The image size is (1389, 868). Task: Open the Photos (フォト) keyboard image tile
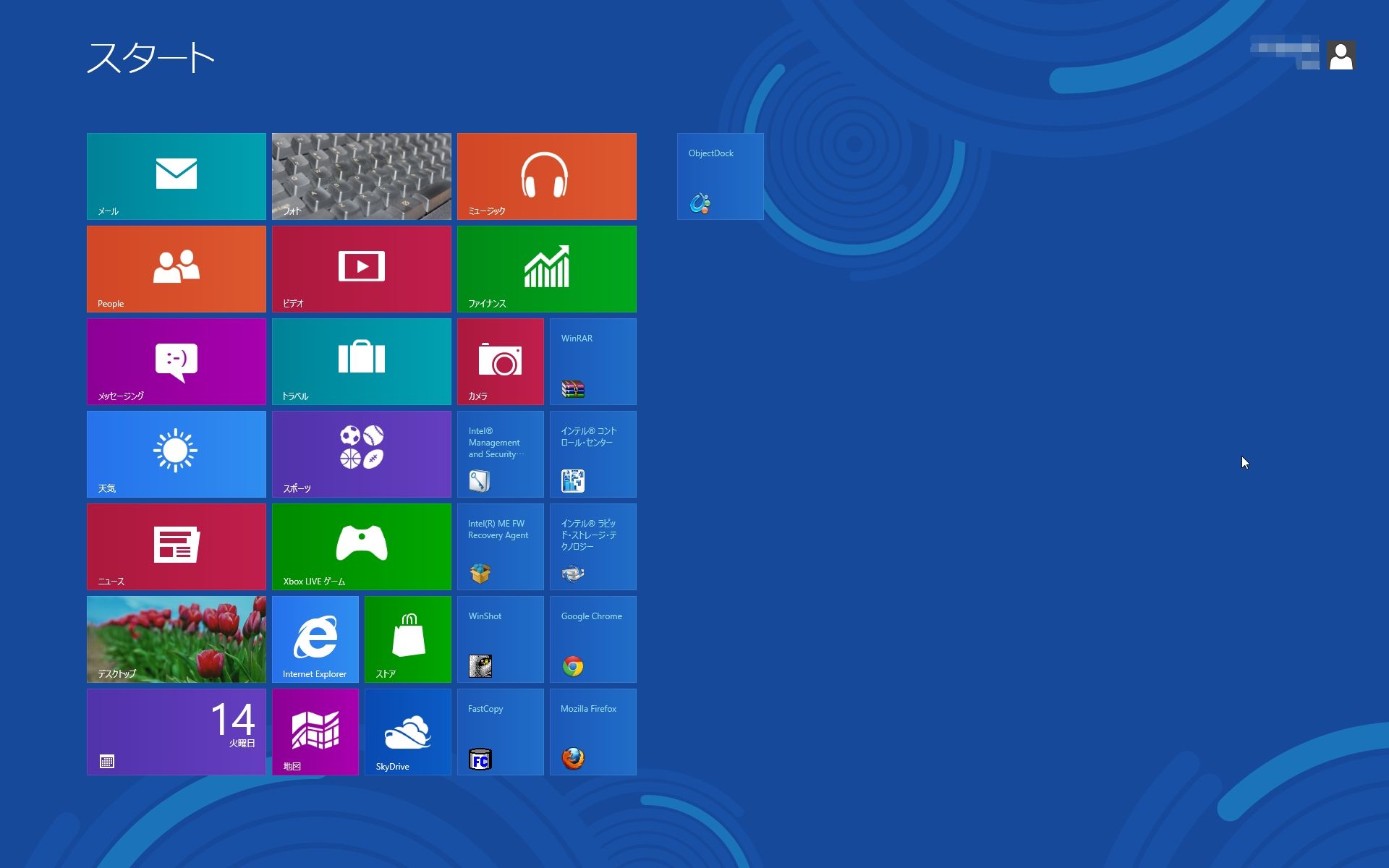[x=361, y=176]
